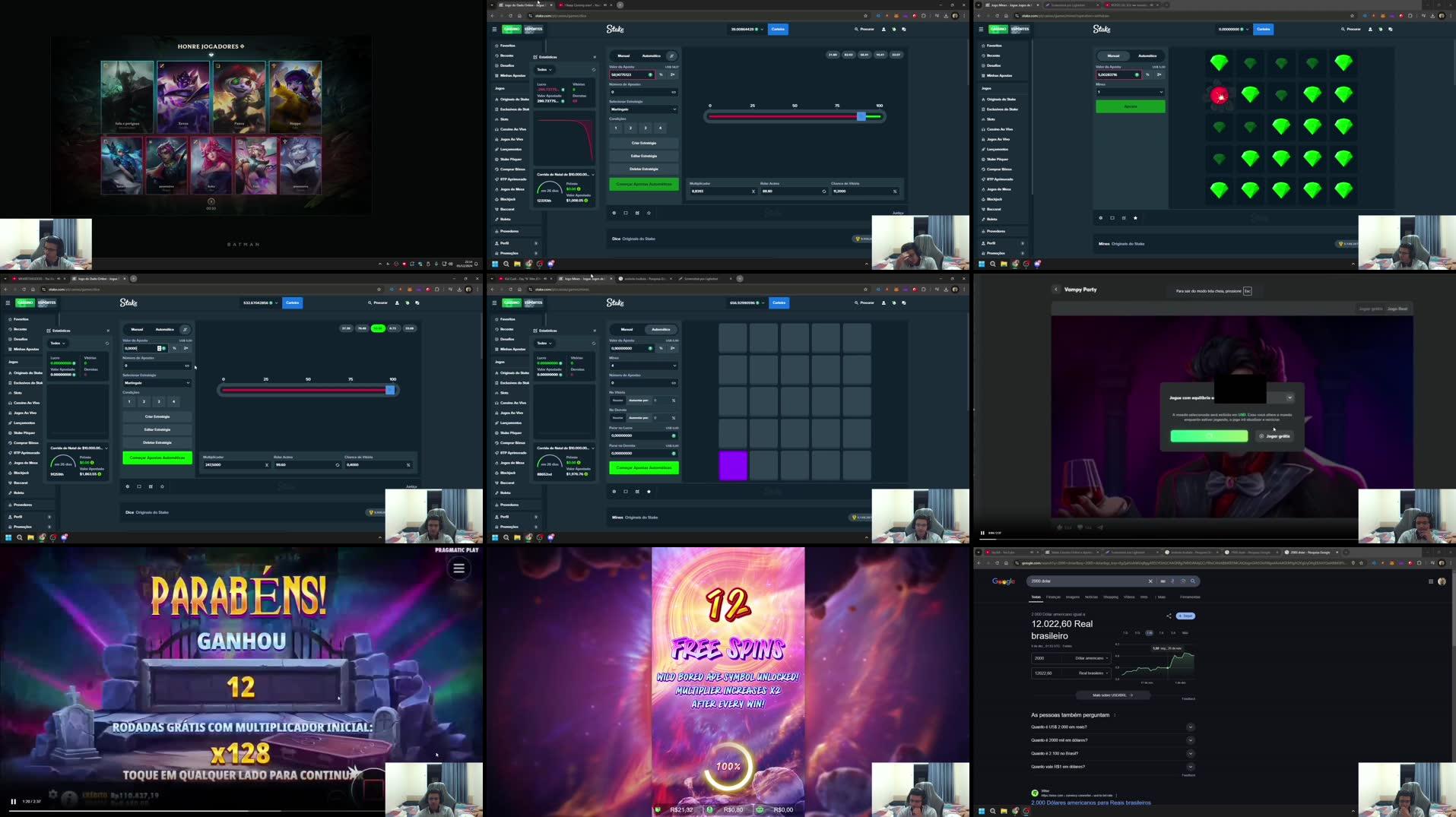This screenshot has height=817, width=1456.
Task: Open the Google account avatar
Action: click(x=1442, y=581)
